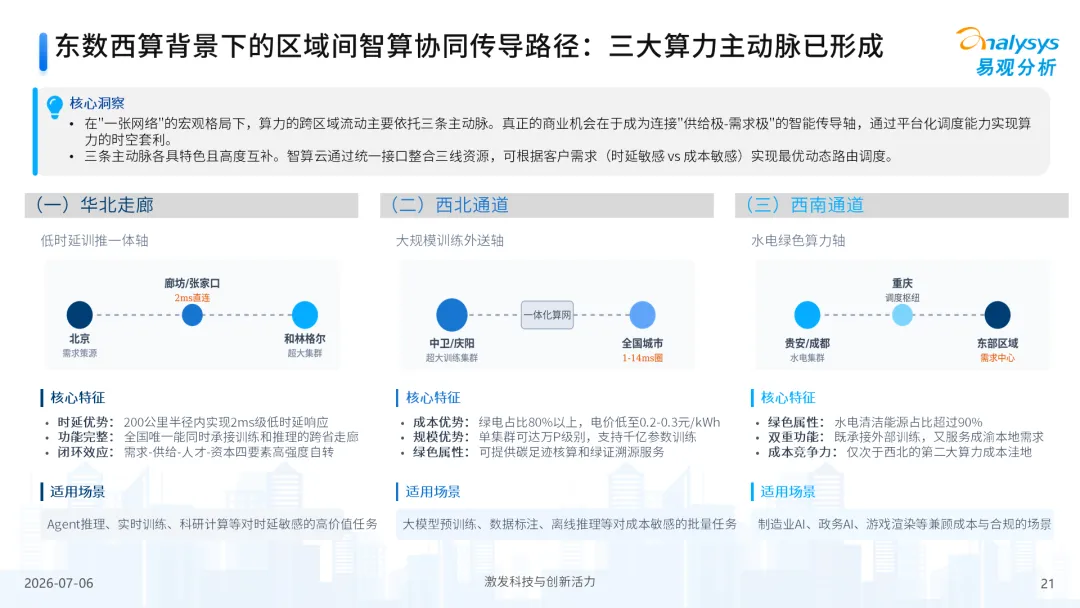The image size is (1080, 608).
Task: Click the 大模型预训练 scenario text box
Action: click(568, 524)
